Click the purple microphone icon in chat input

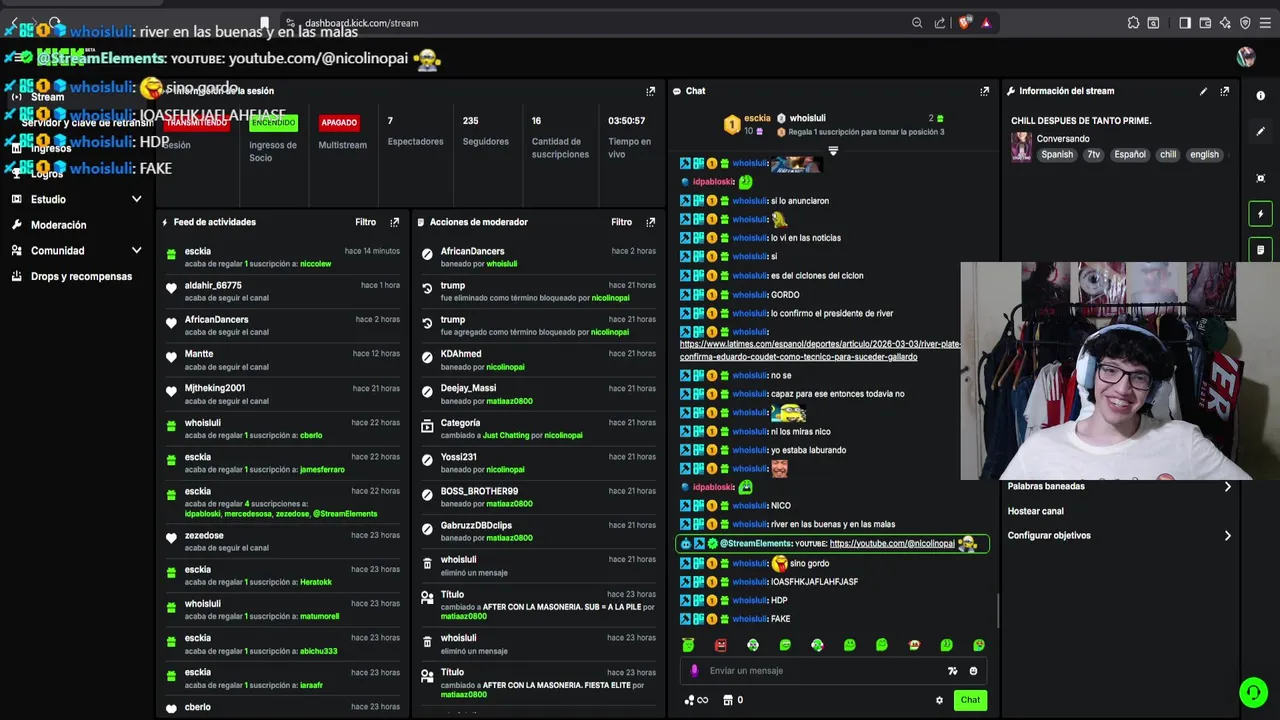695,671
